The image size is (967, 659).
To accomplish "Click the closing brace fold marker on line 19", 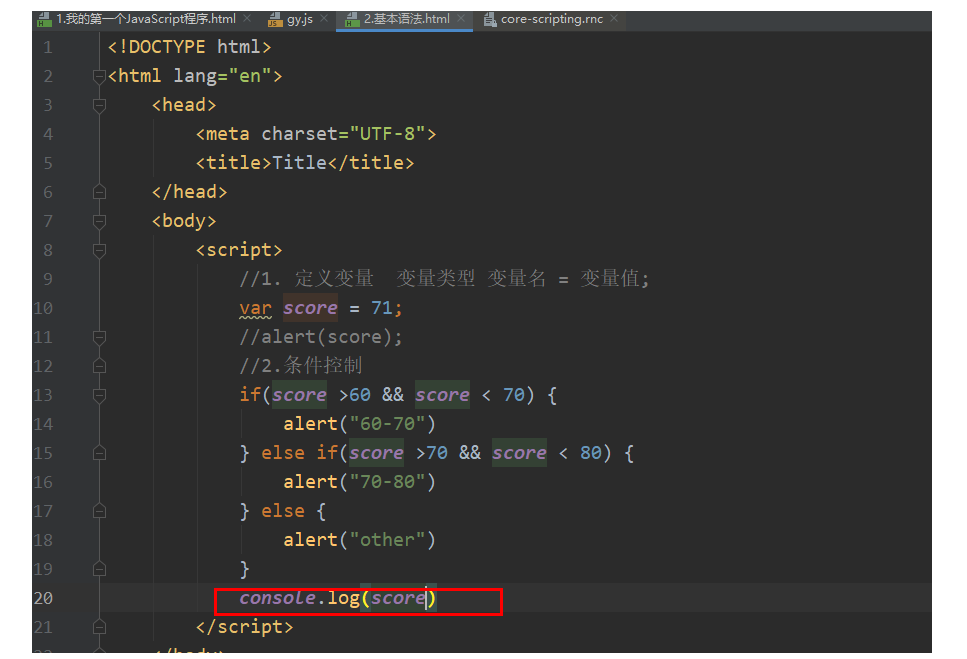I will (99, 569).
